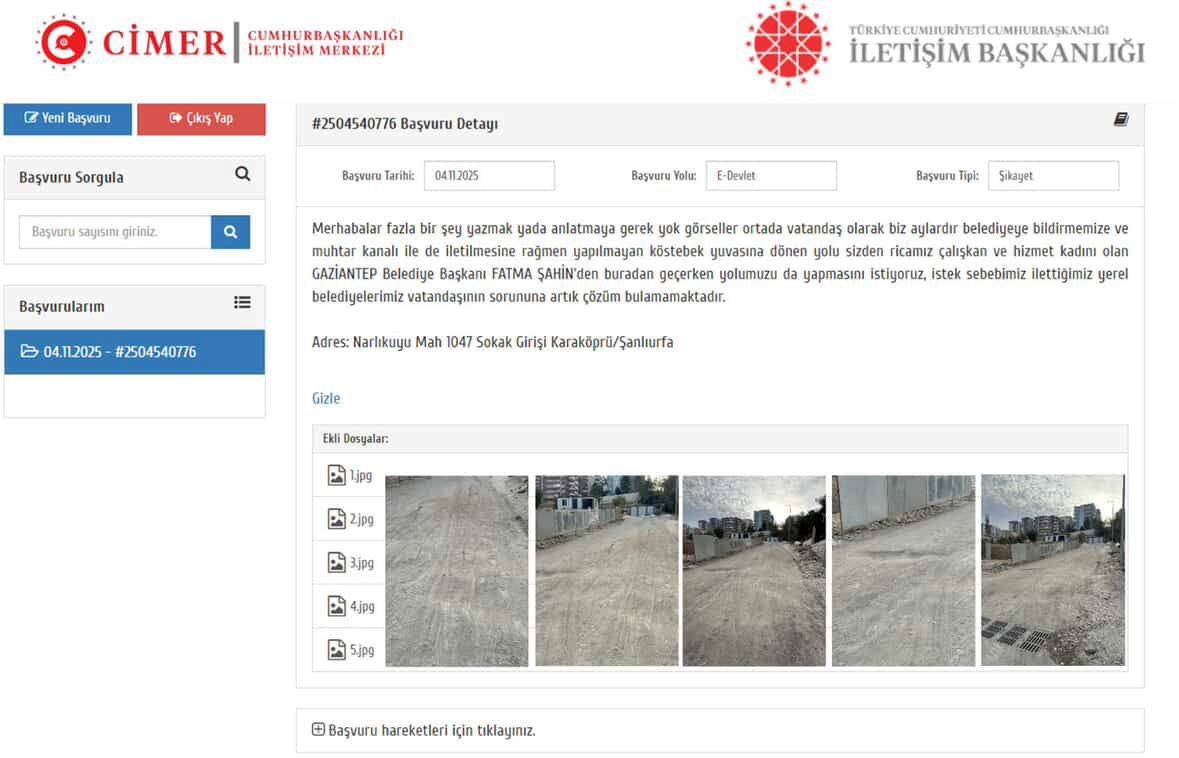Click the image icon next to 1.jpg
The height and width of the screenshot is (758, 1179).
point(336,475)
